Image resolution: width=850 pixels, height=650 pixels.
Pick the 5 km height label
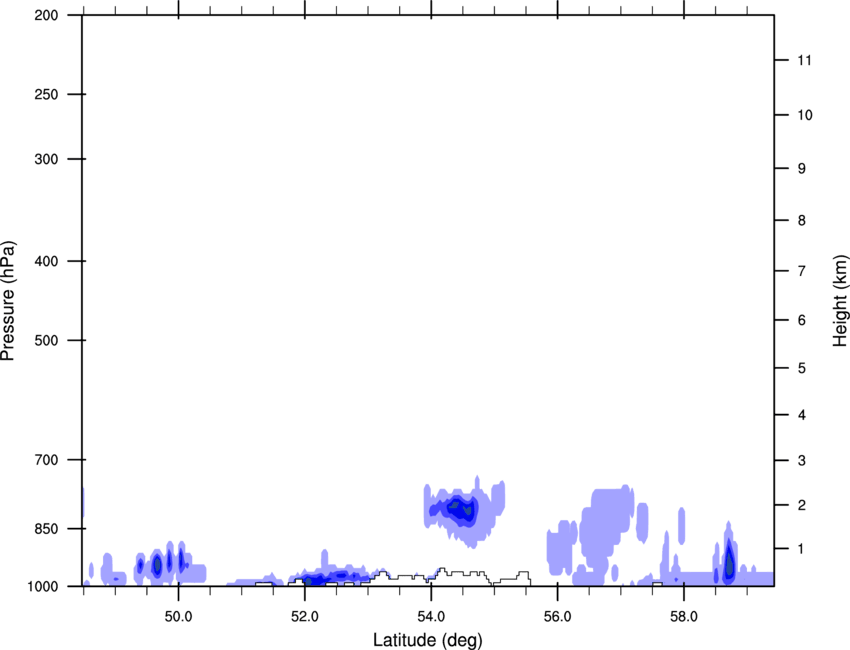(802, 368)
